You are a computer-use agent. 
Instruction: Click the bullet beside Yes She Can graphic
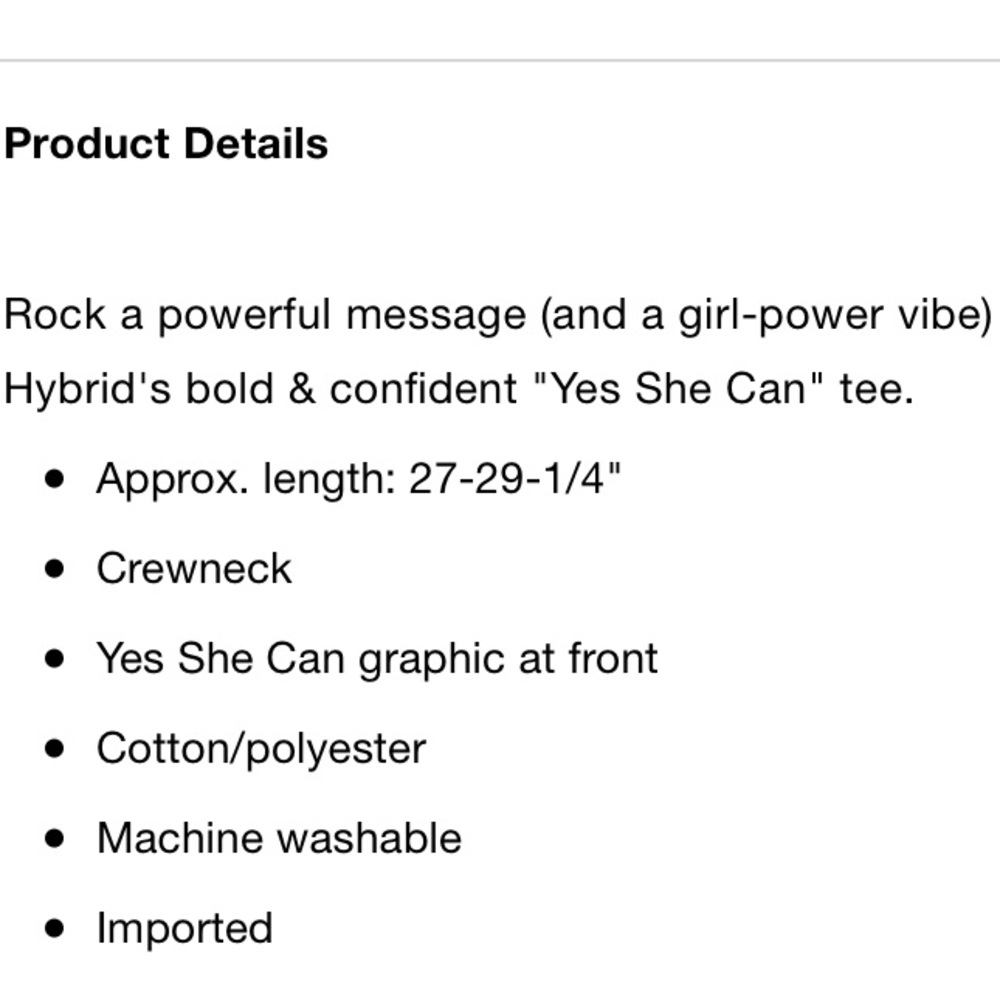pos(55,658)
